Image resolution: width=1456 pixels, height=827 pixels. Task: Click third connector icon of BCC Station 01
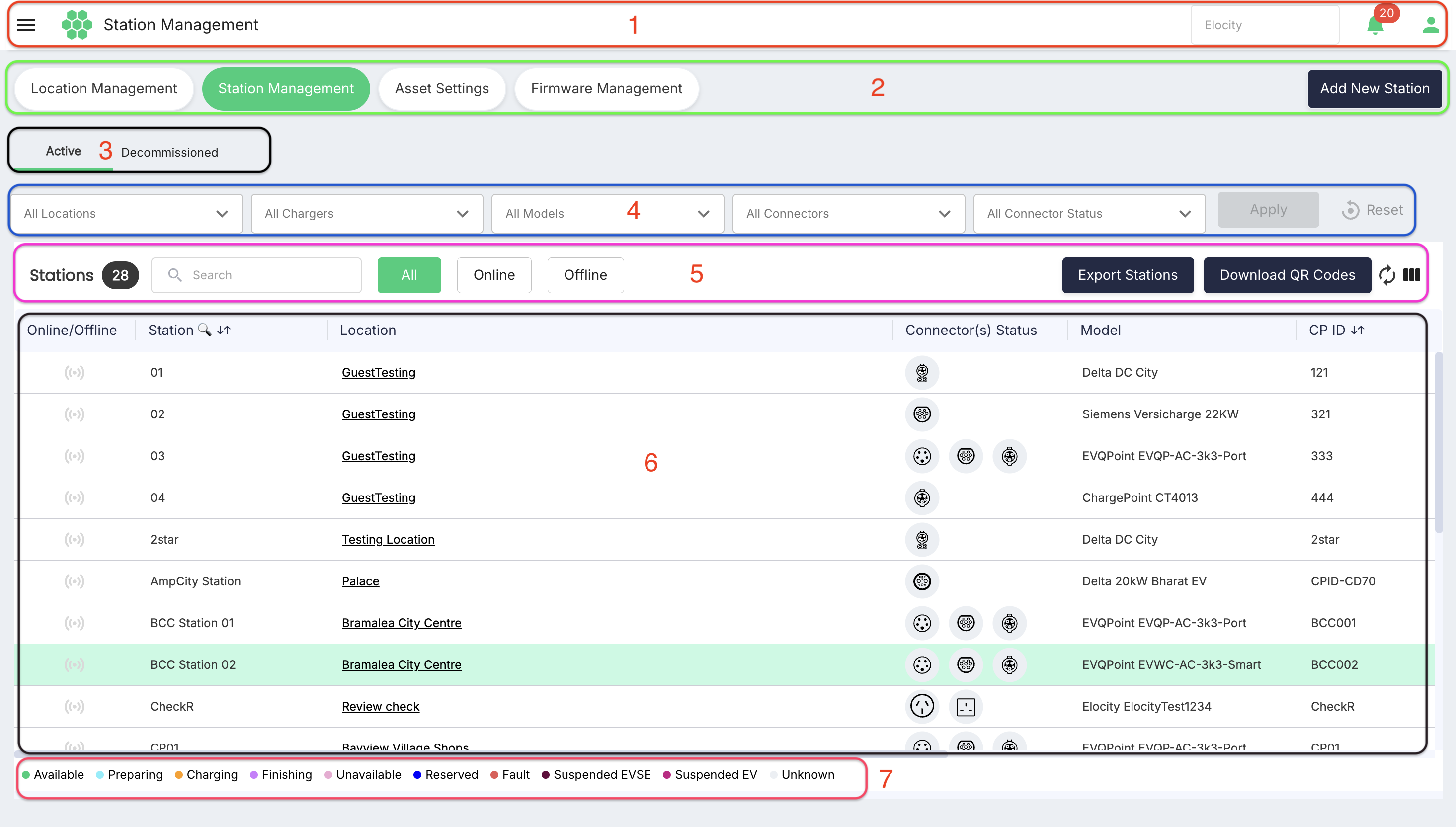(x=1009, y=623)
